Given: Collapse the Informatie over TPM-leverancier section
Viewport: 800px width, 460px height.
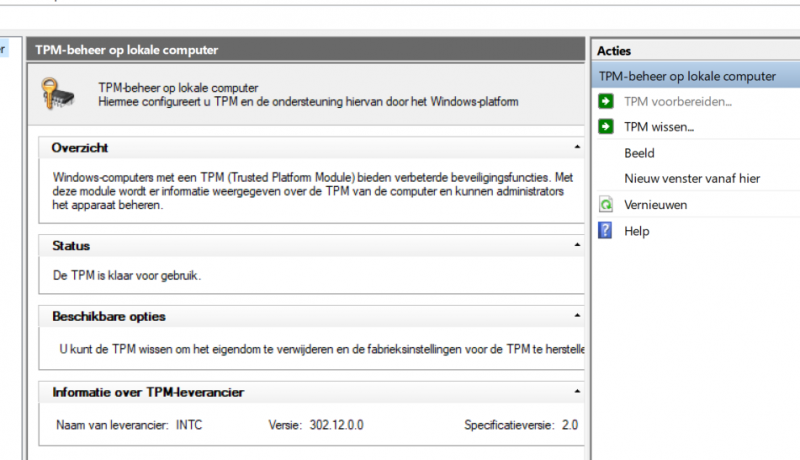Looking at the screenshot, I should click(x=577, y=392).
